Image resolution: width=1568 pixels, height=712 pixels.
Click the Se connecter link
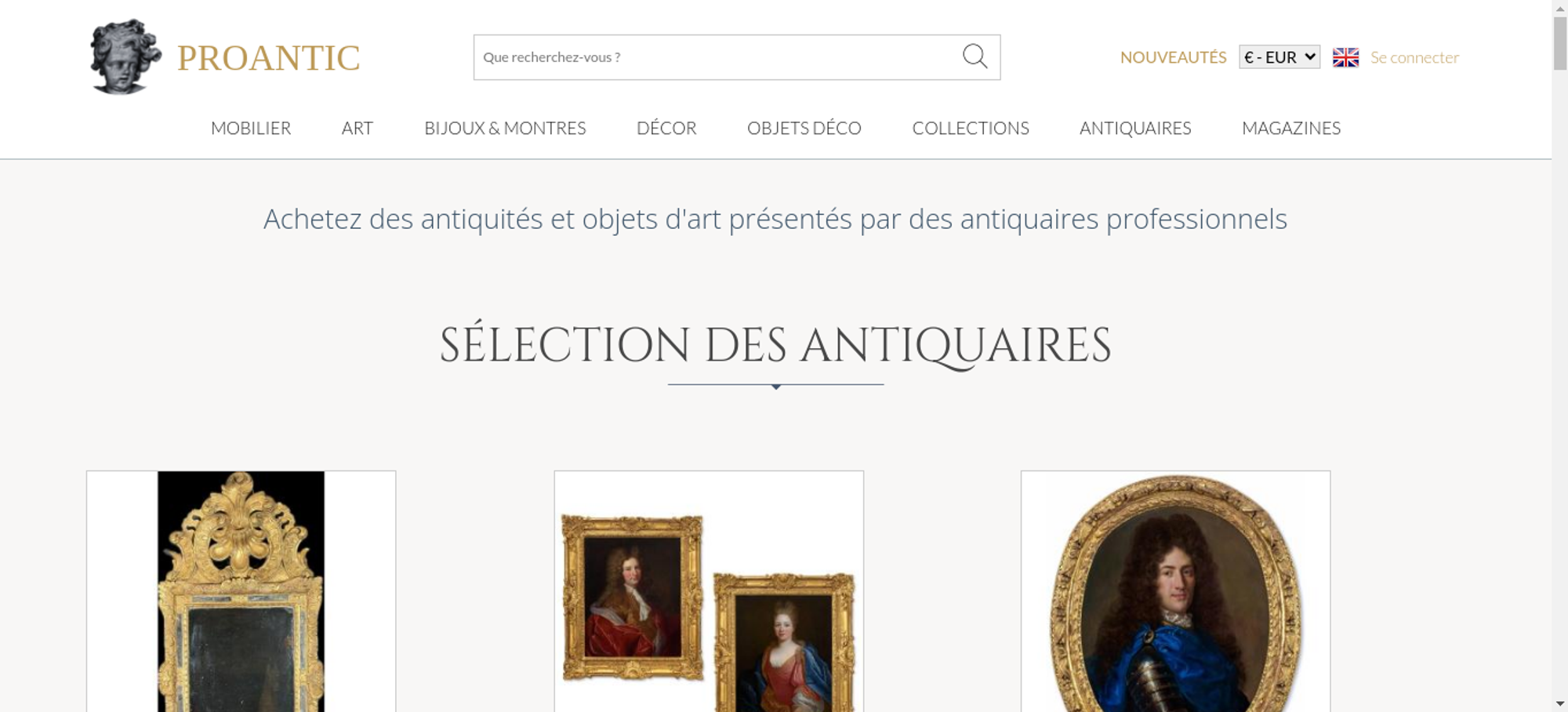pyautogui.click(x=1414, y=57)
